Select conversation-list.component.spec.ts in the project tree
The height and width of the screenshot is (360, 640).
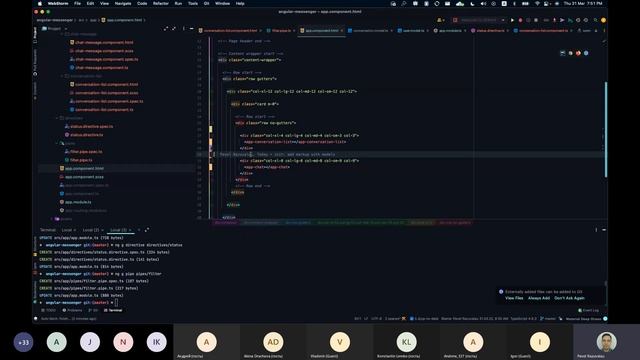tap(107, 101)
